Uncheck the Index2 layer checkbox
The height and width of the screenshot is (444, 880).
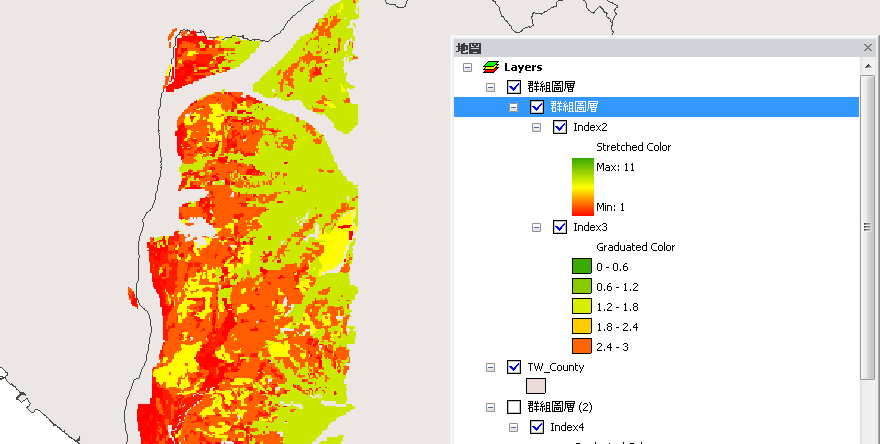tap(560, 127)
